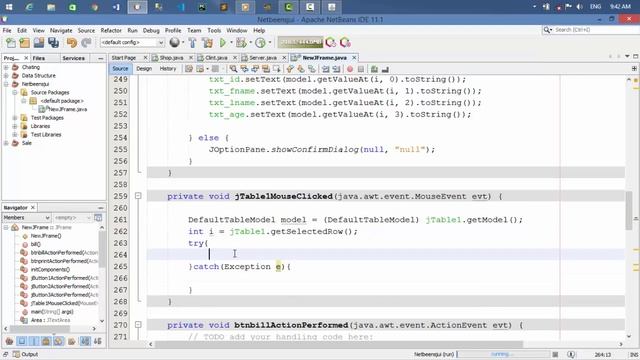Switch to History view button
This screenshot has width=640, height=360.
coord(168,69)
